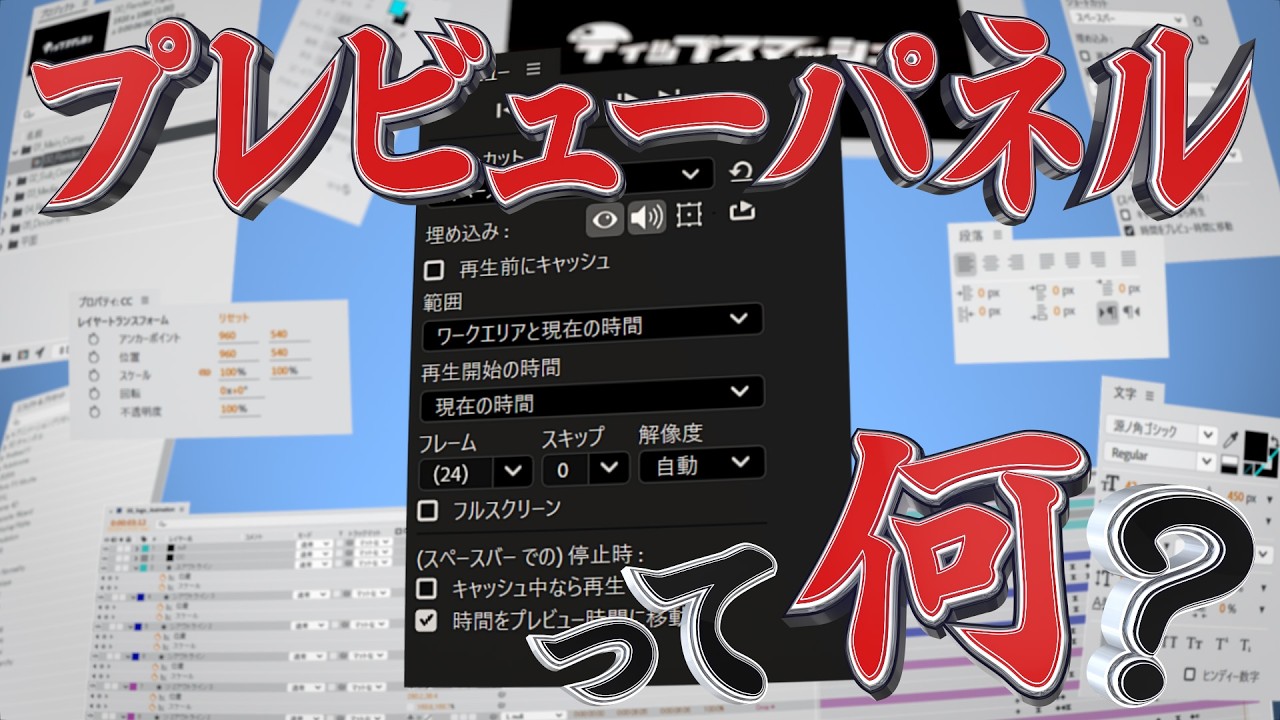This screenshot has height=720, width=1280.
Task: Toggle superscript button in 文字 panel
Action: click(1221, 642)
